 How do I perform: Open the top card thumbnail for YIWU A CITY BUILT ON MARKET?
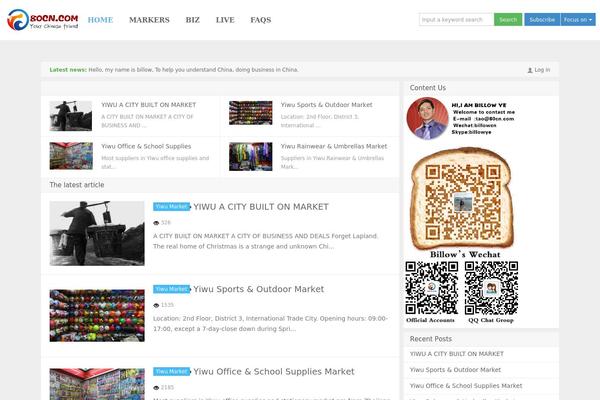71,116
